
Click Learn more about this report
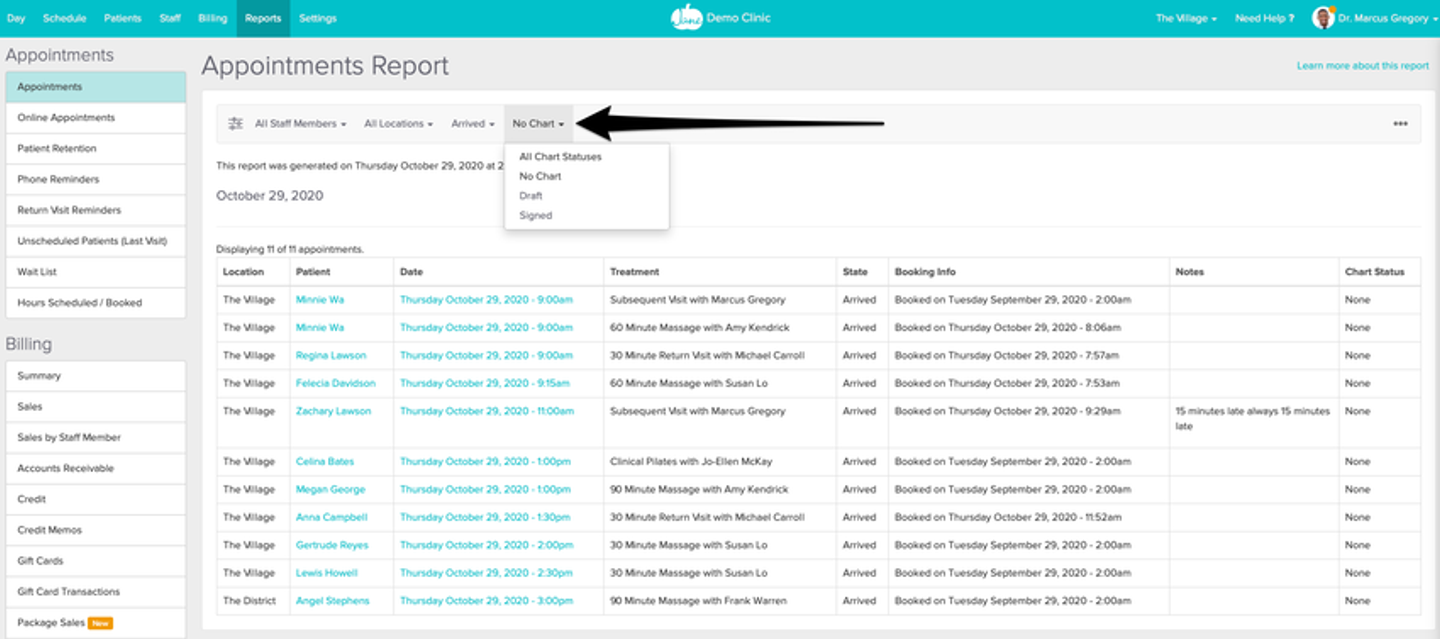pos(1362,66)
